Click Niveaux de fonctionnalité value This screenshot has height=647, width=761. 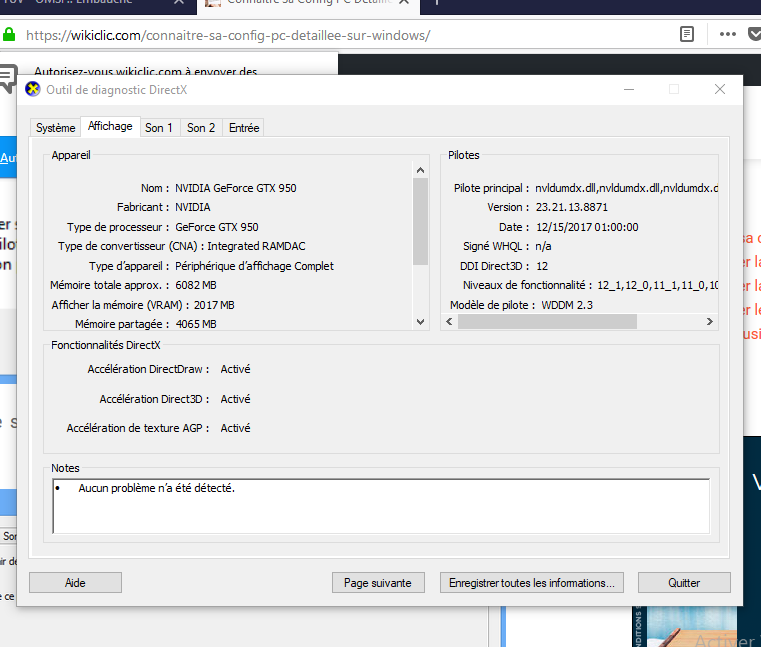pyautogui.click(x=658, y=285)
